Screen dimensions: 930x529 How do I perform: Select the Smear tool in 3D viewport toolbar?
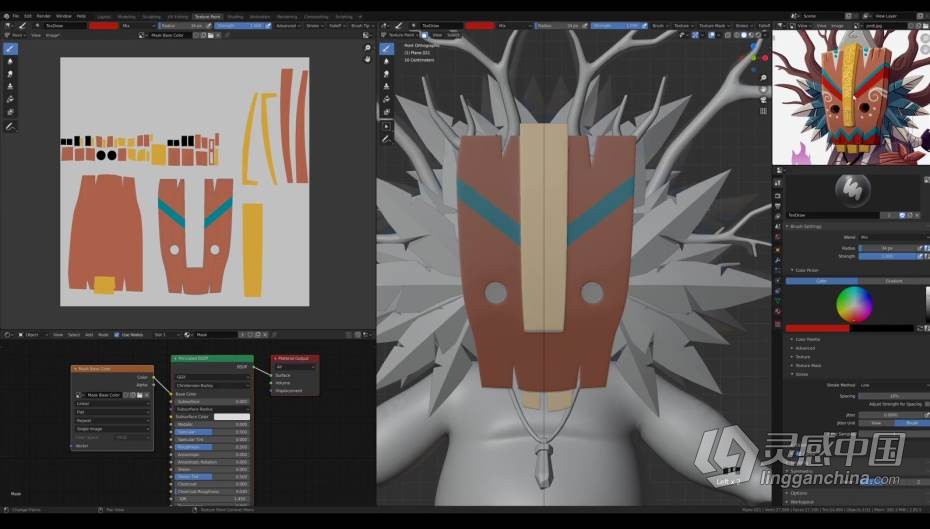387,74
